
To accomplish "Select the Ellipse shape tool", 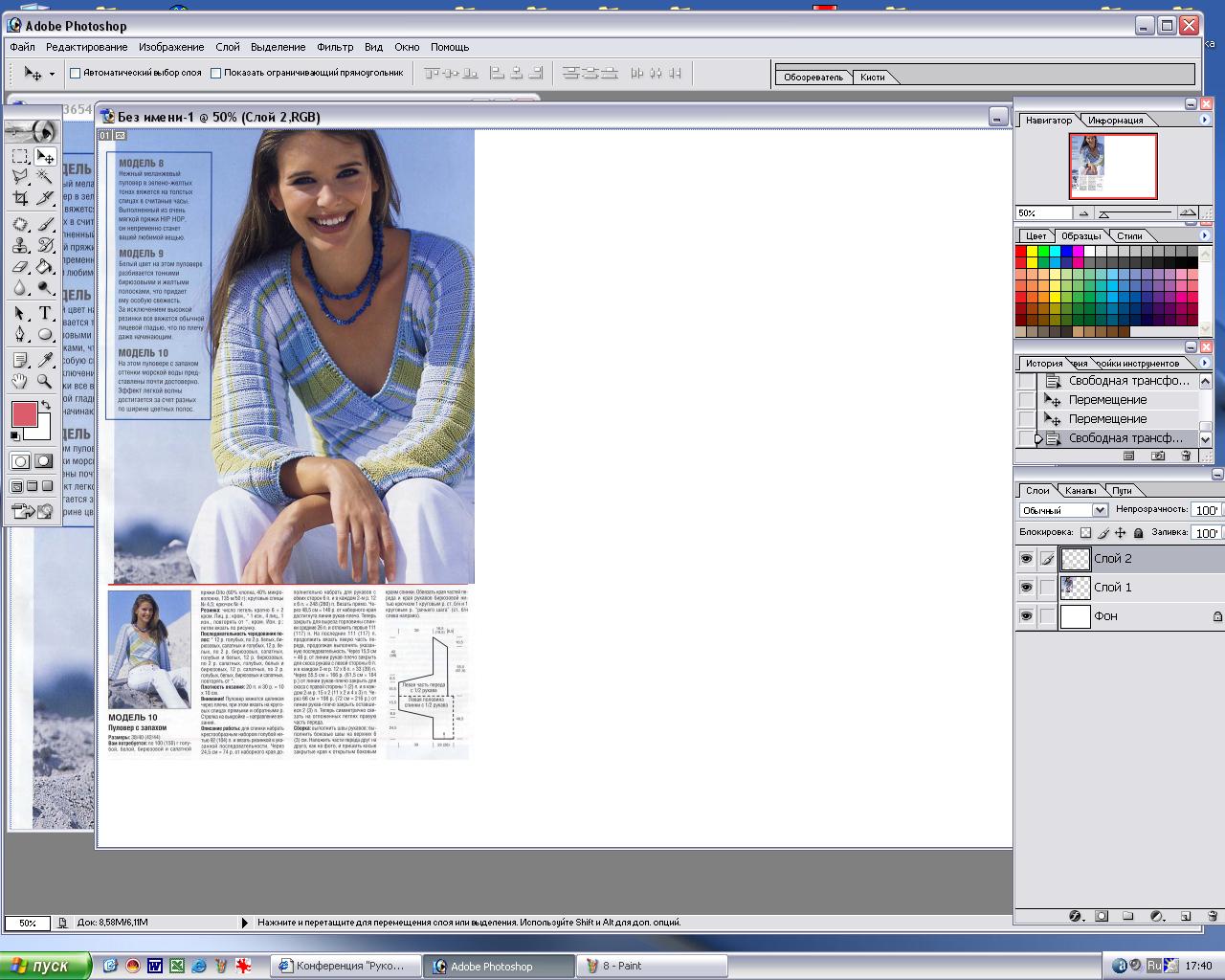I will click(x=45, y=334).
